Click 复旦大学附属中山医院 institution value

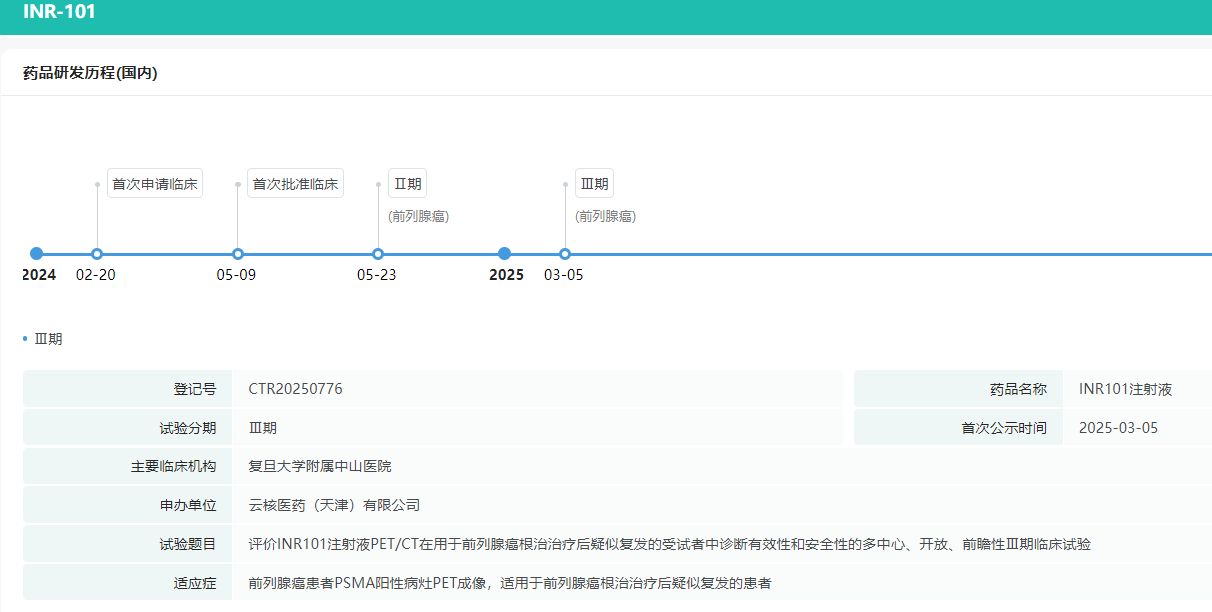(x=320, y=466)
